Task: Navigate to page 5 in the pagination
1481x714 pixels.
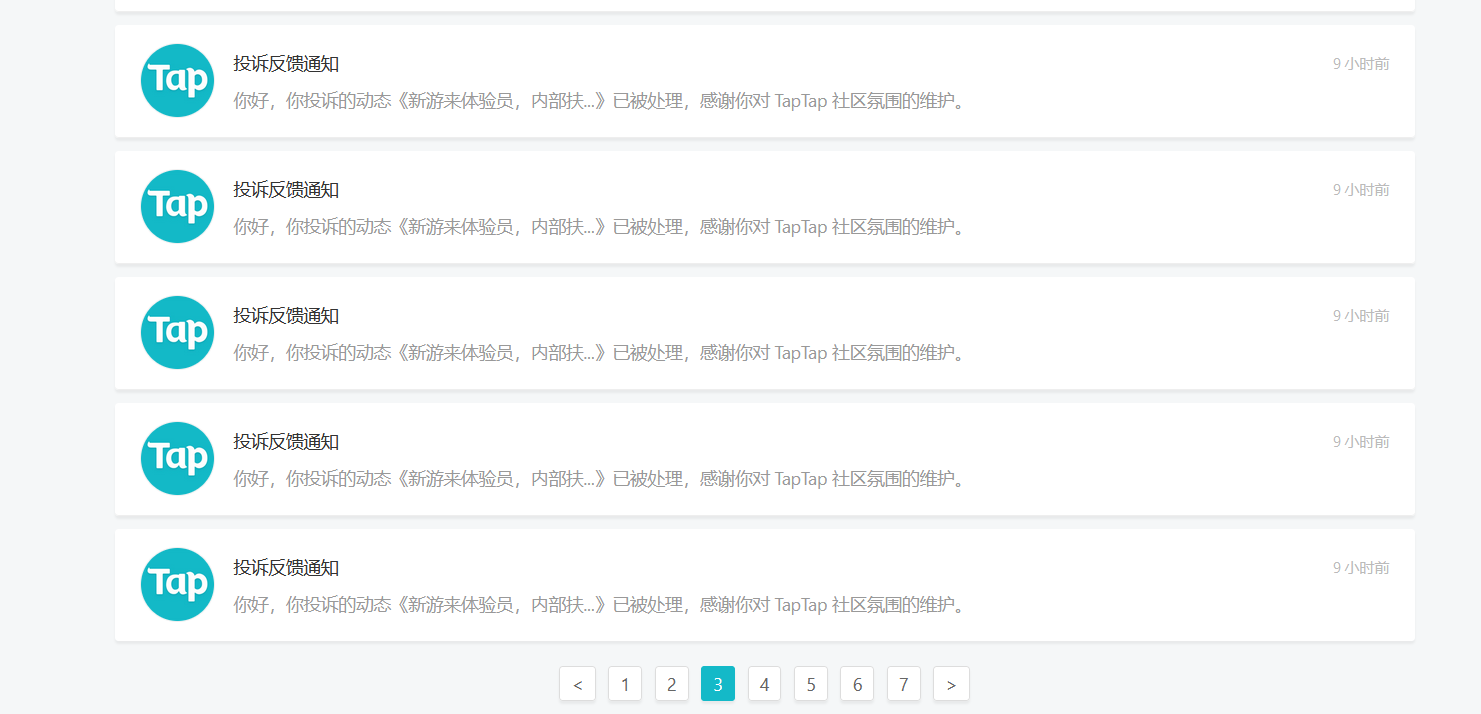Action: point(811,684)
